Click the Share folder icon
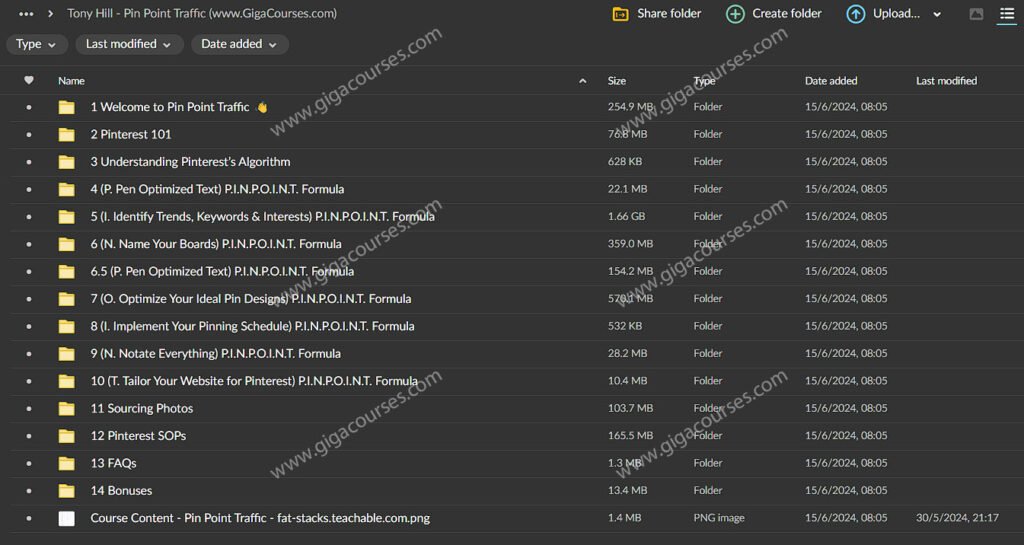Viewport: 1024px width, 545px height. point(620,14)
